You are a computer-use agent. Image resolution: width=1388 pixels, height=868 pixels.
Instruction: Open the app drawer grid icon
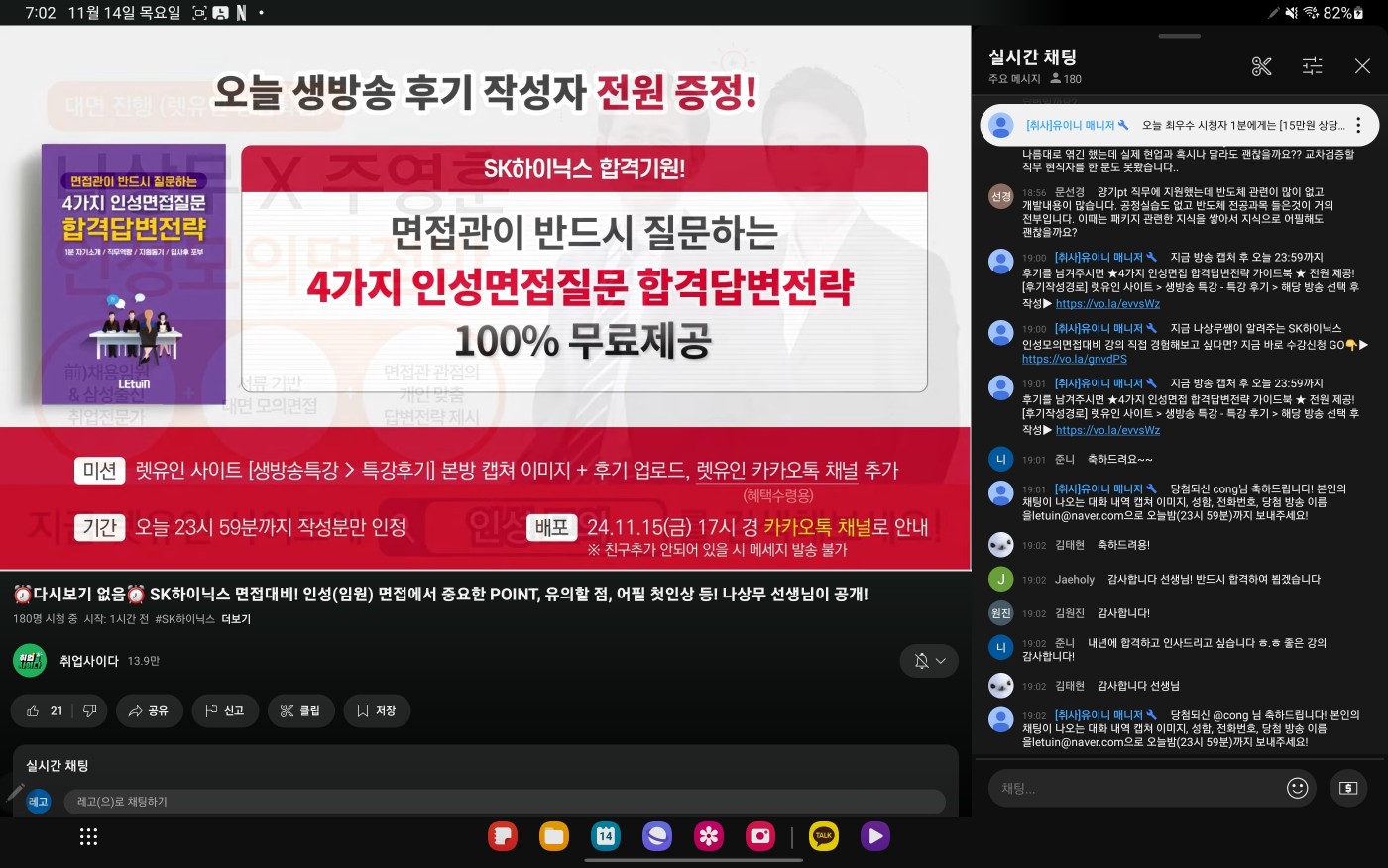tap(88, 836)
